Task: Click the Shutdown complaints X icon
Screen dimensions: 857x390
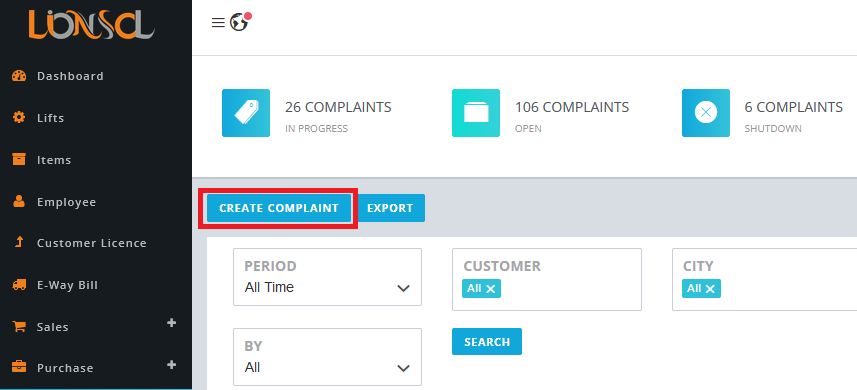Action: 706,113
